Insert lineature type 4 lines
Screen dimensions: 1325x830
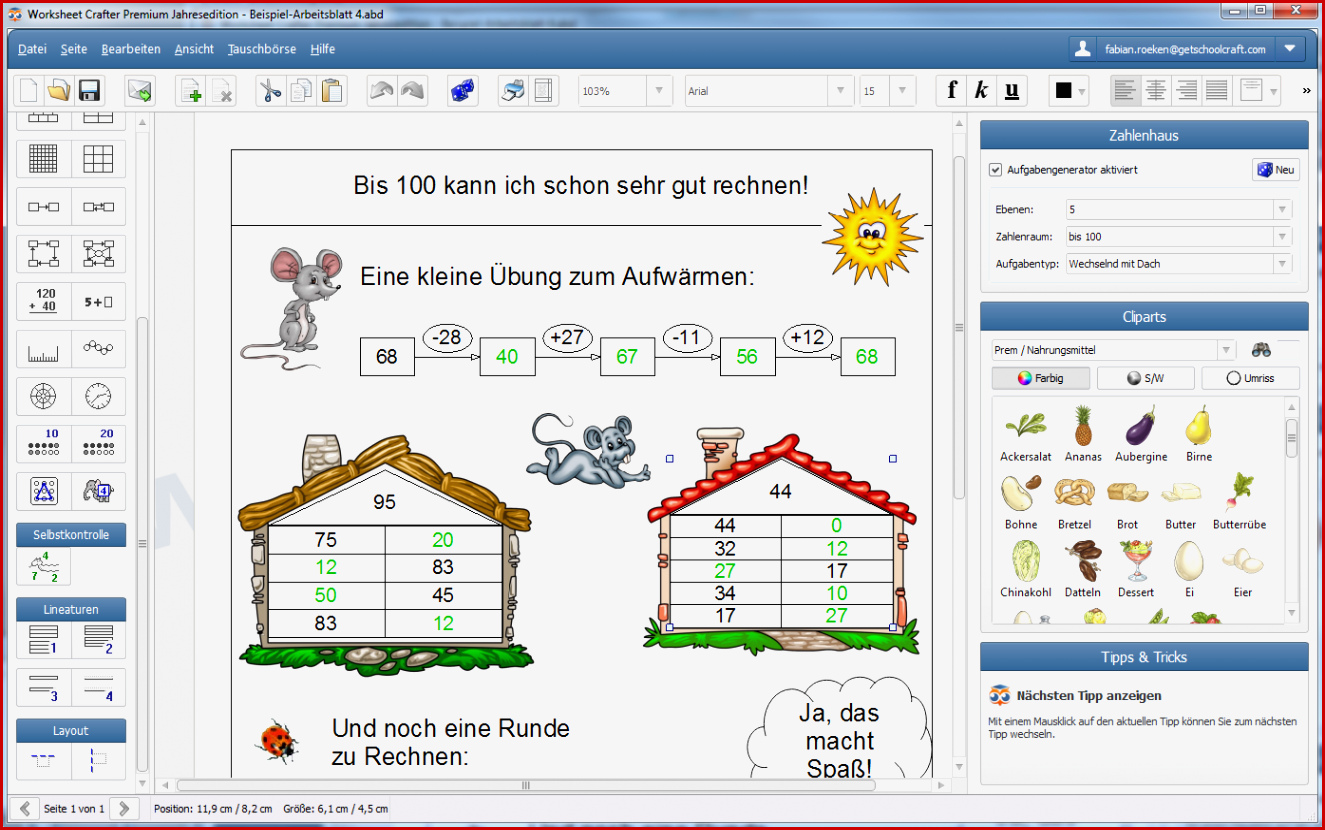point(98,688)
